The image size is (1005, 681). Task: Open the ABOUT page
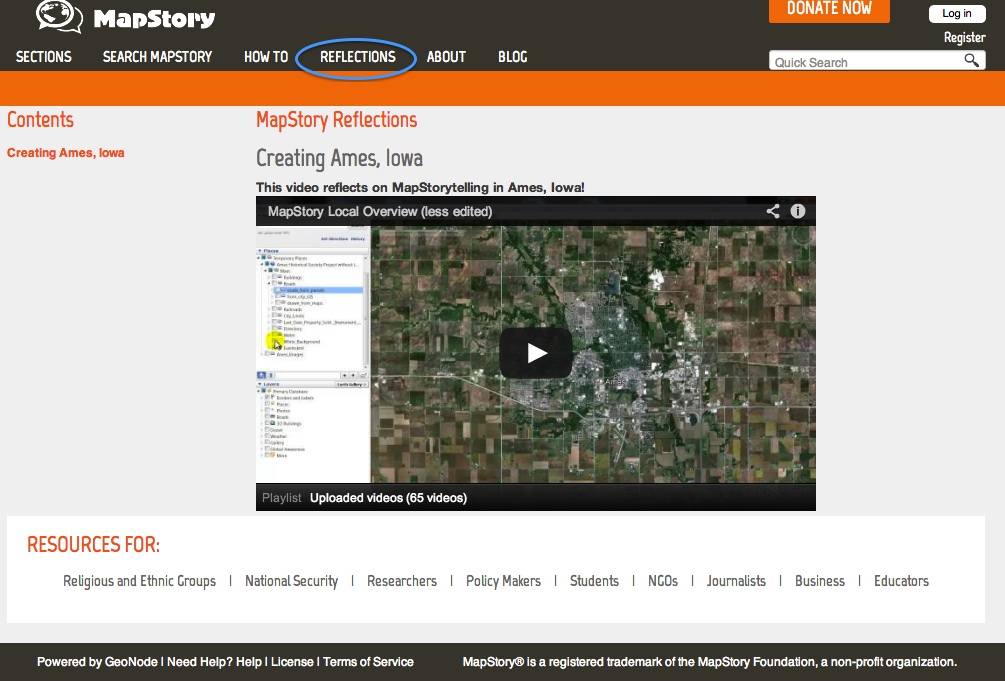(x=446, y=57)
